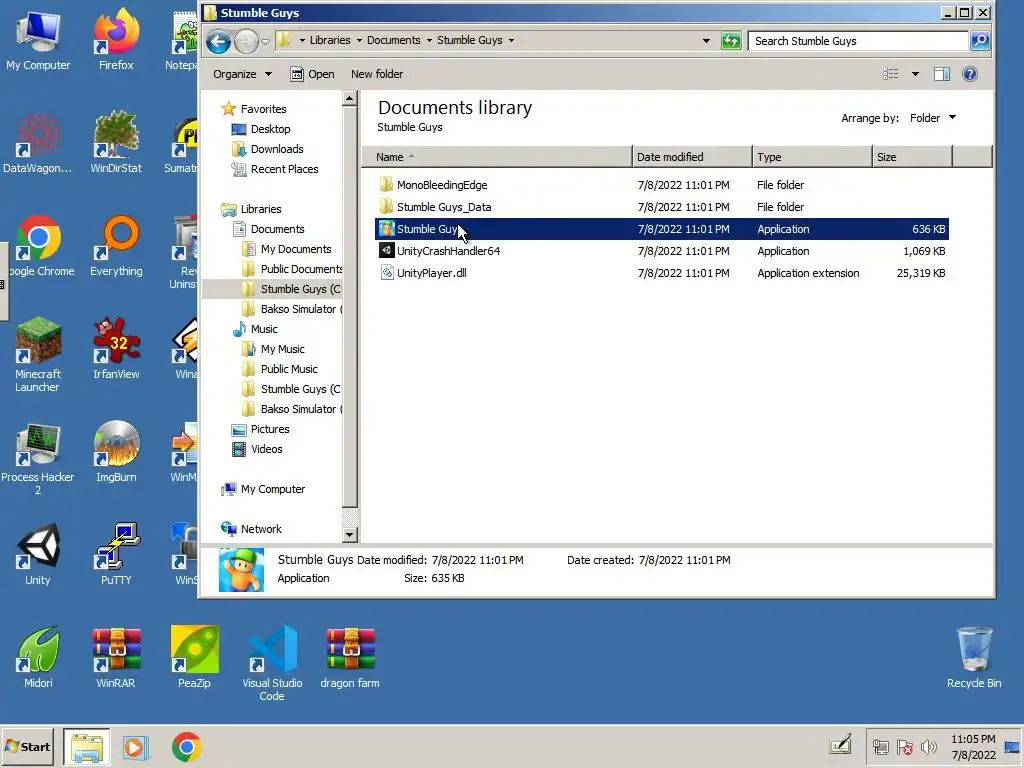
Task: Select Downloads in navigation pane
Action: (268, 149)
